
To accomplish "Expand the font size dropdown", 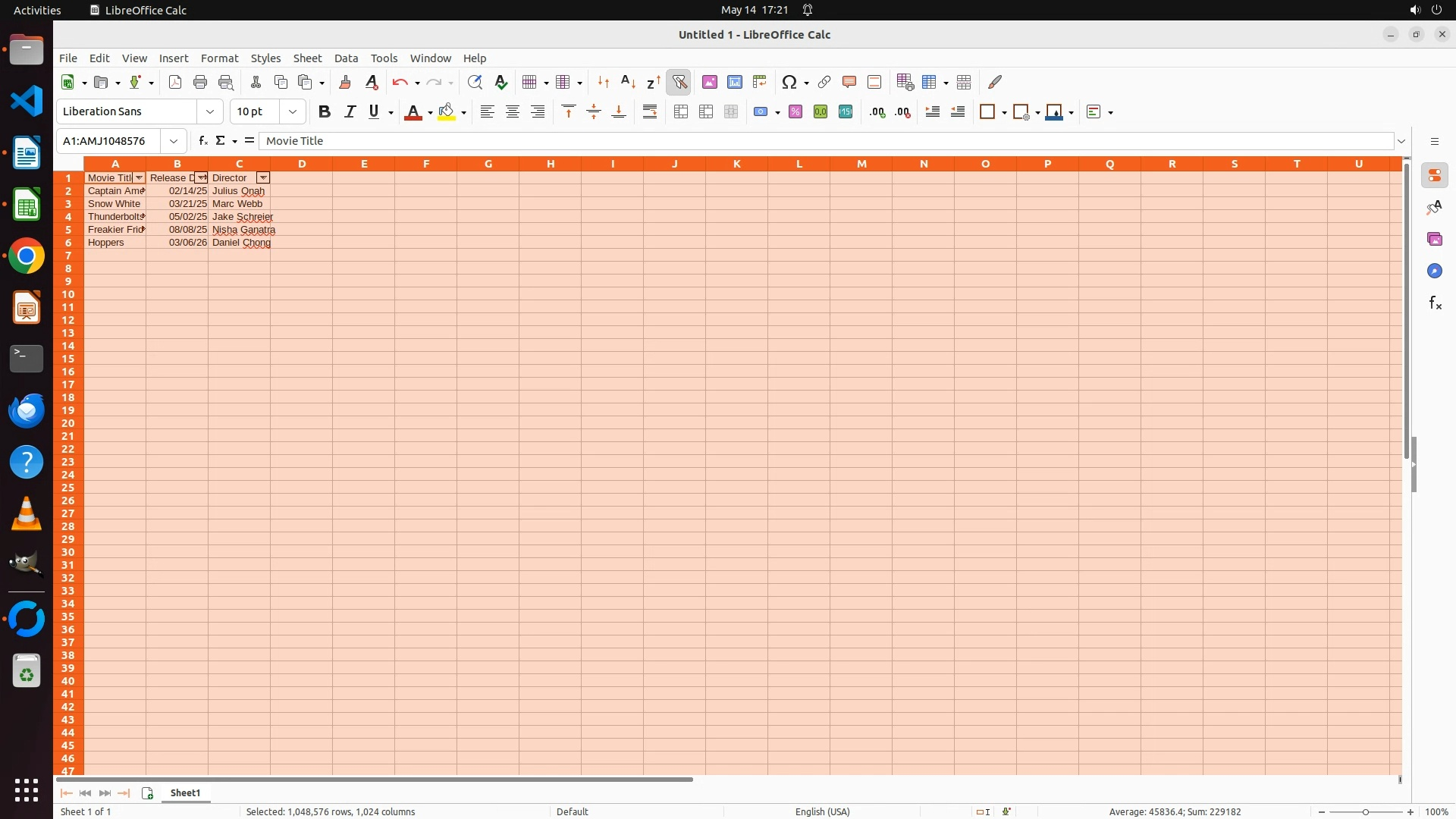I will pyautogui.click(x=293, y=112).
